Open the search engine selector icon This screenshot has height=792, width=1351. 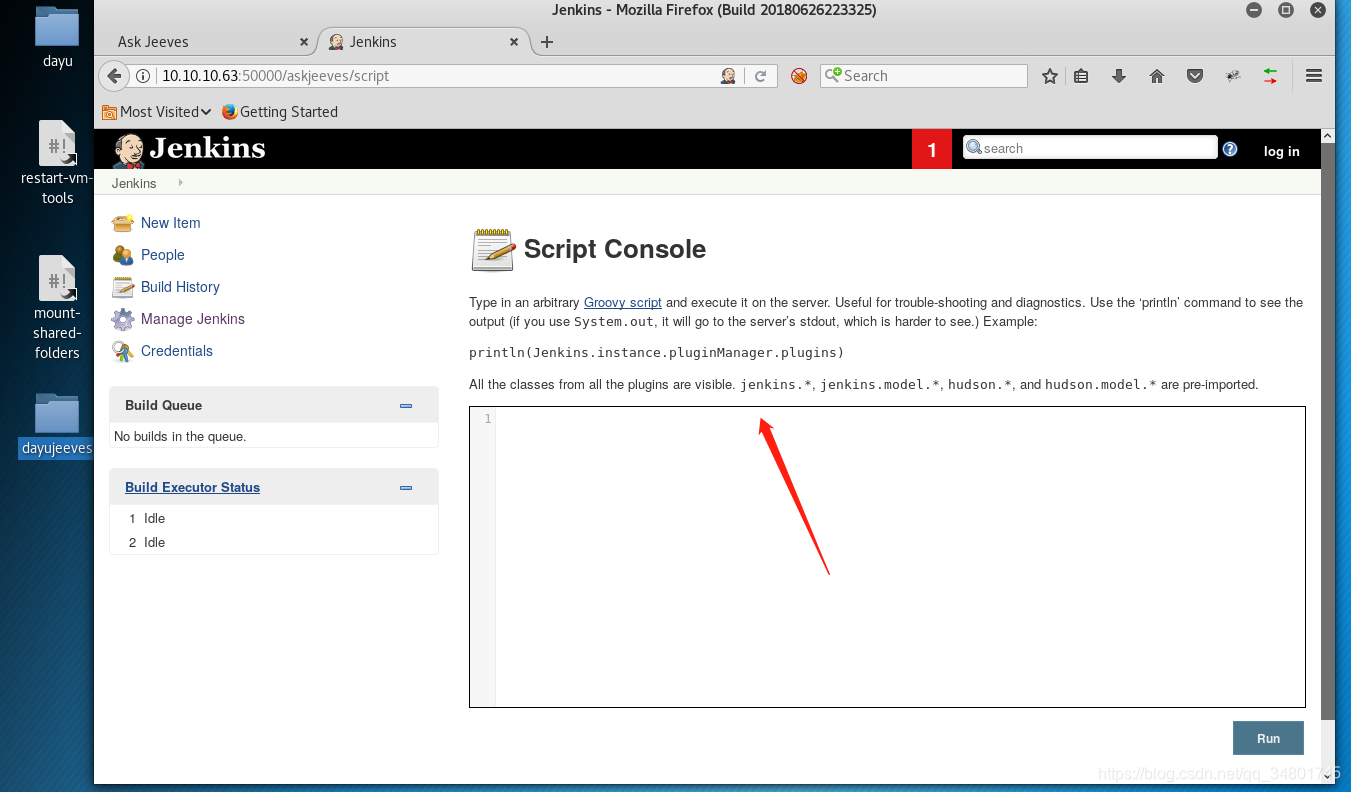(x=832, y=76)
